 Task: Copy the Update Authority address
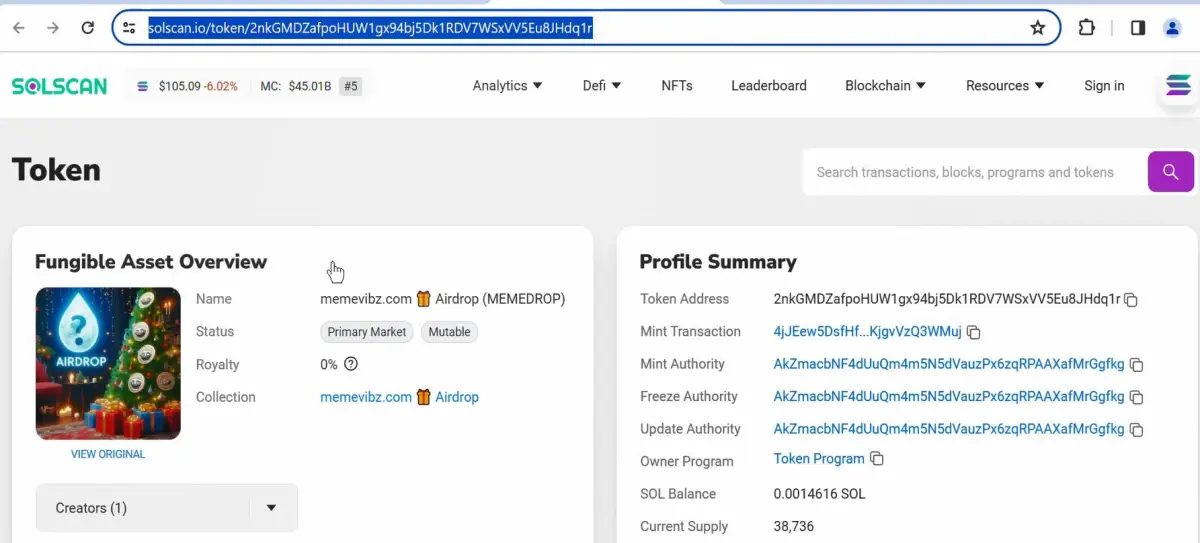click(x=1136, y=430)
